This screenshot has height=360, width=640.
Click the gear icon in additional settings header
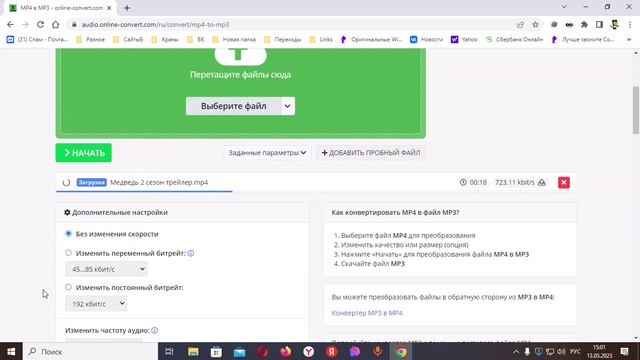pyautogui.click(x=67, y=212)
